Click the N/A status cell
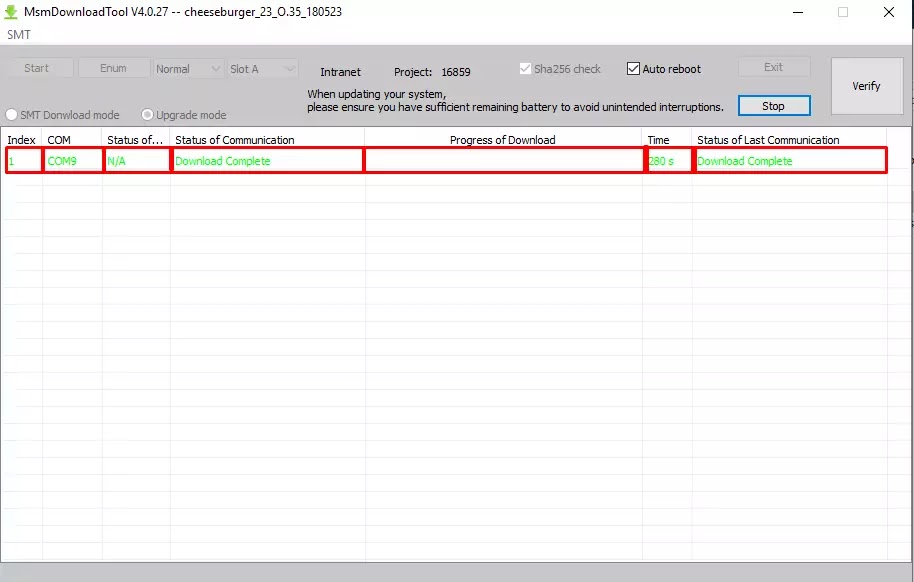 coord(136,161)
